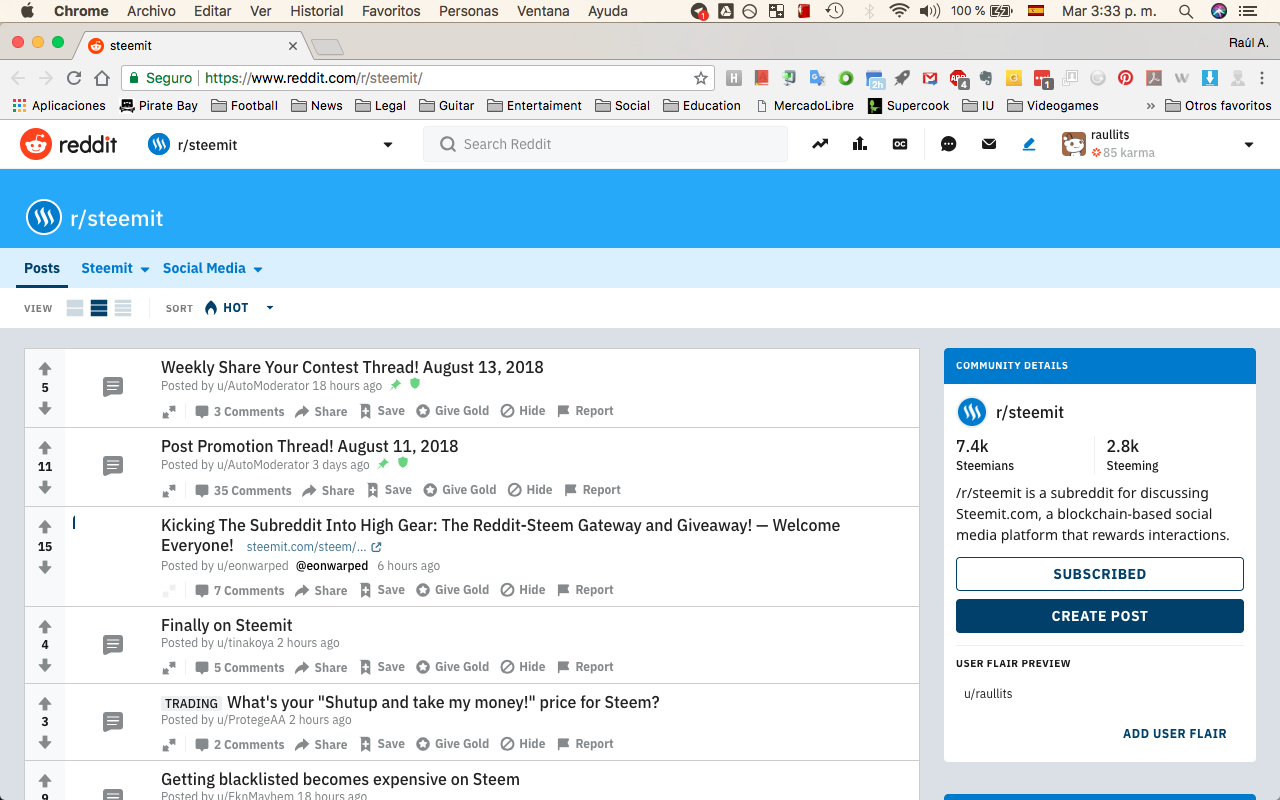Expand the Weekly Share Your Contest Thread post
Screen dimensions: 1280x800
click(x=169, y=411)
